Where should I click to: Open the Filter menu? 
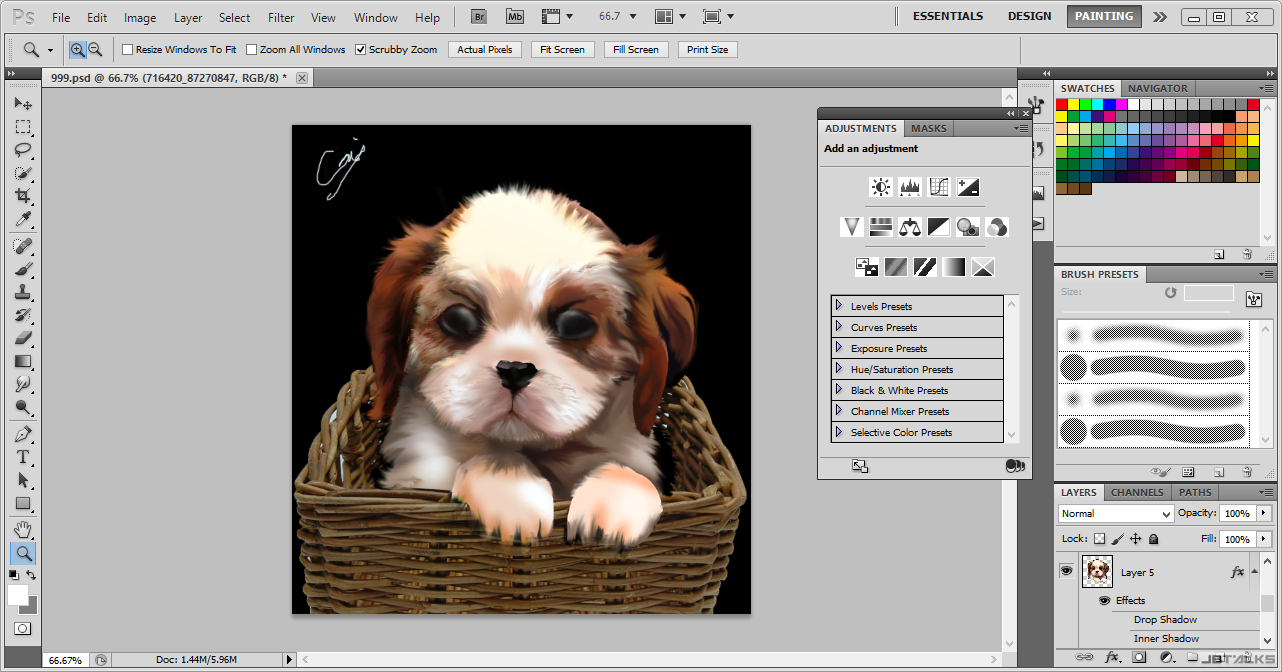pyautogui.click(x=281, y=17)
